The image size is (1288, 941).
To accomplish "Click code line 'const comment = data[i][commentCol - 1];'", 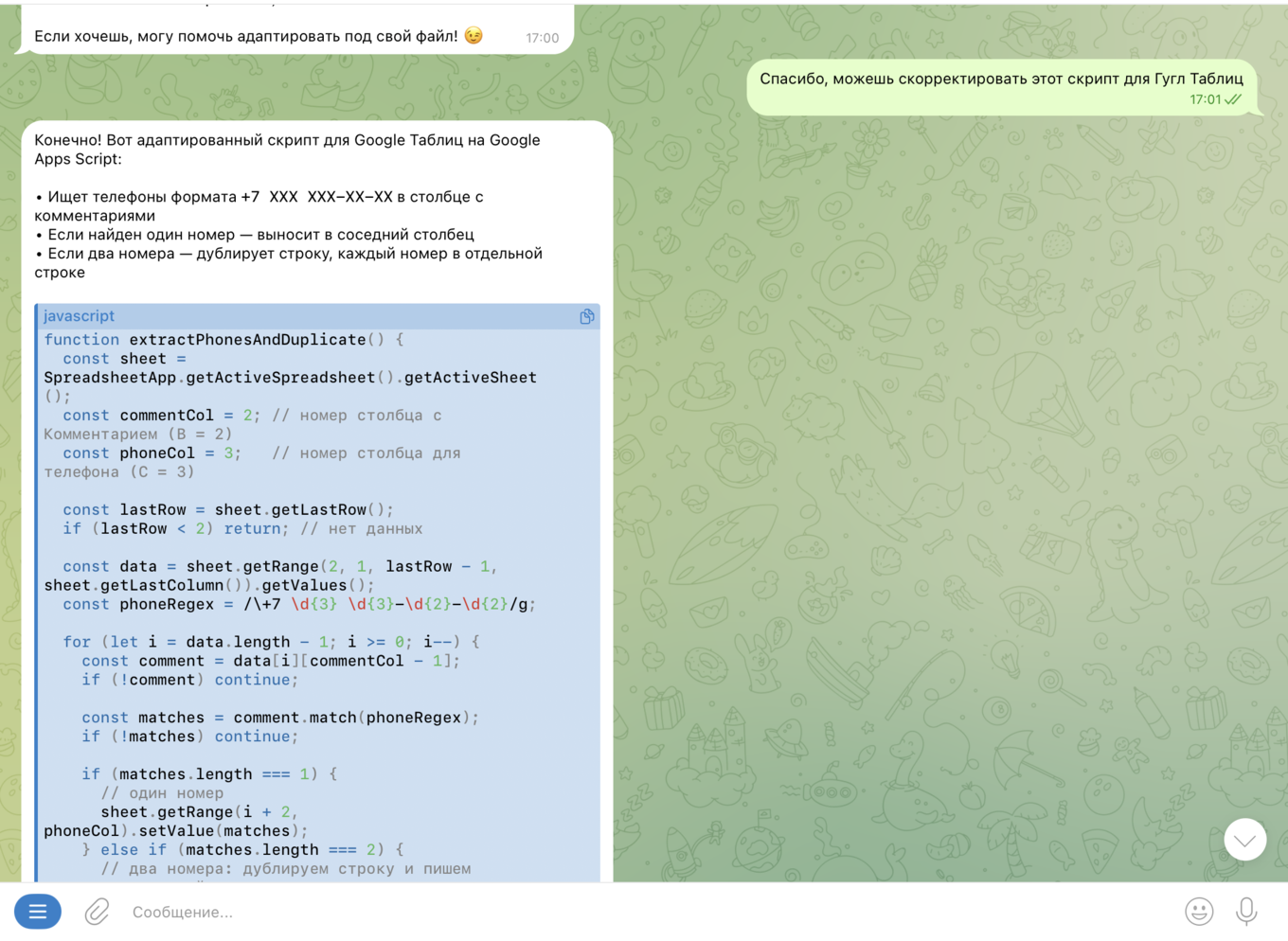I will tap(271, 662).
